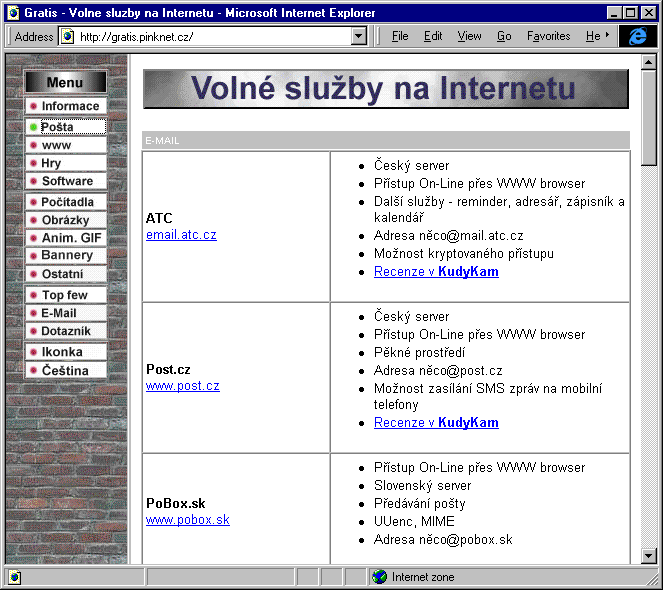Screen dimensions: 663x590
Task: Click the text 'Předávání pošty'
Action: click(419, 504)
